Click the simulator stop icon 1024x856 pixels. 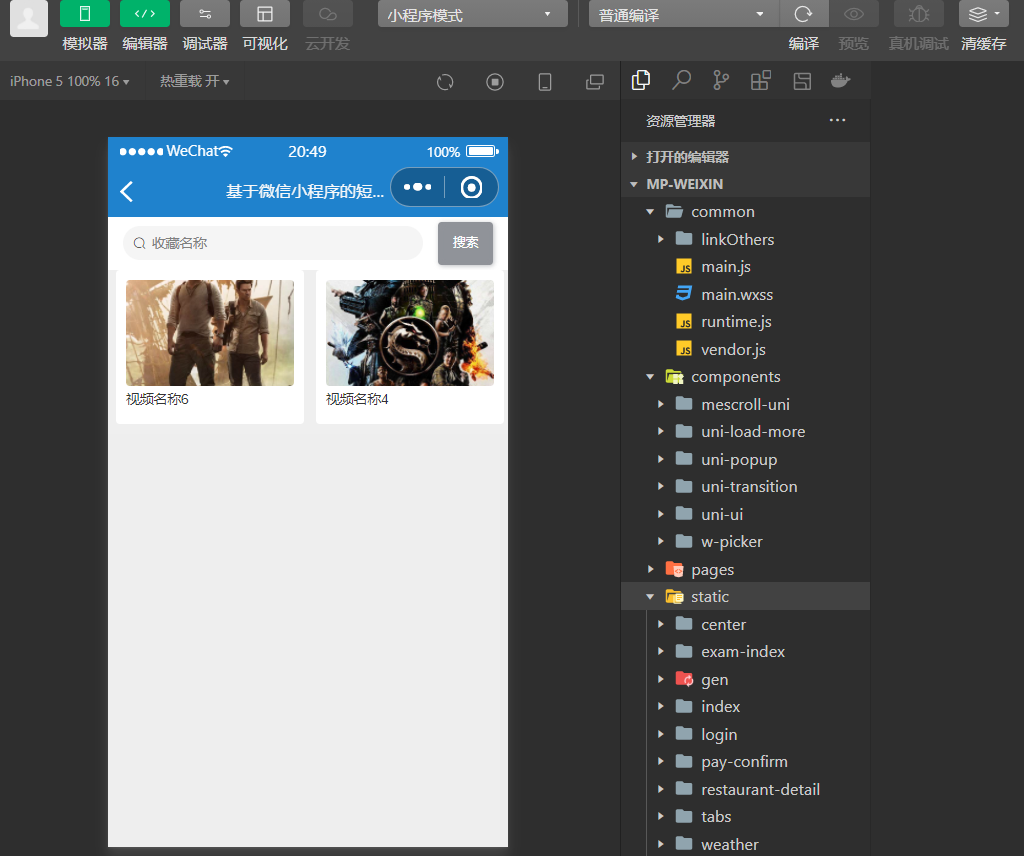coord(495,82)
